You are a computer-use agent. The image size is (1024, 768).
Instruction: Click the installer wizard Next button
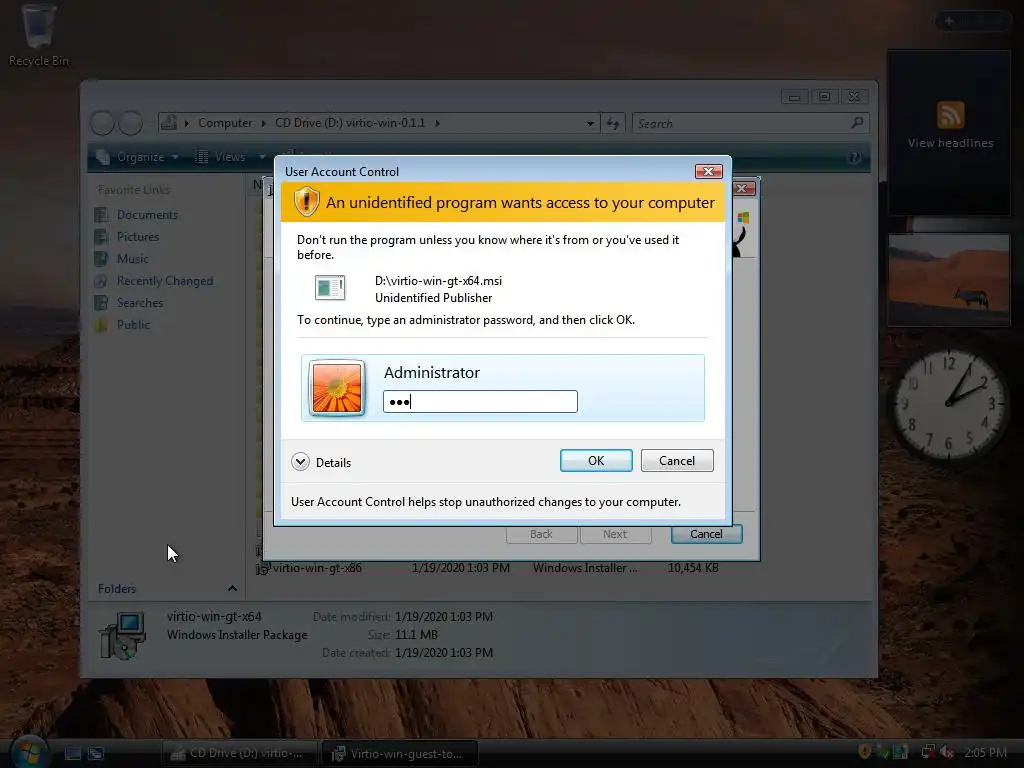[615, 534]
